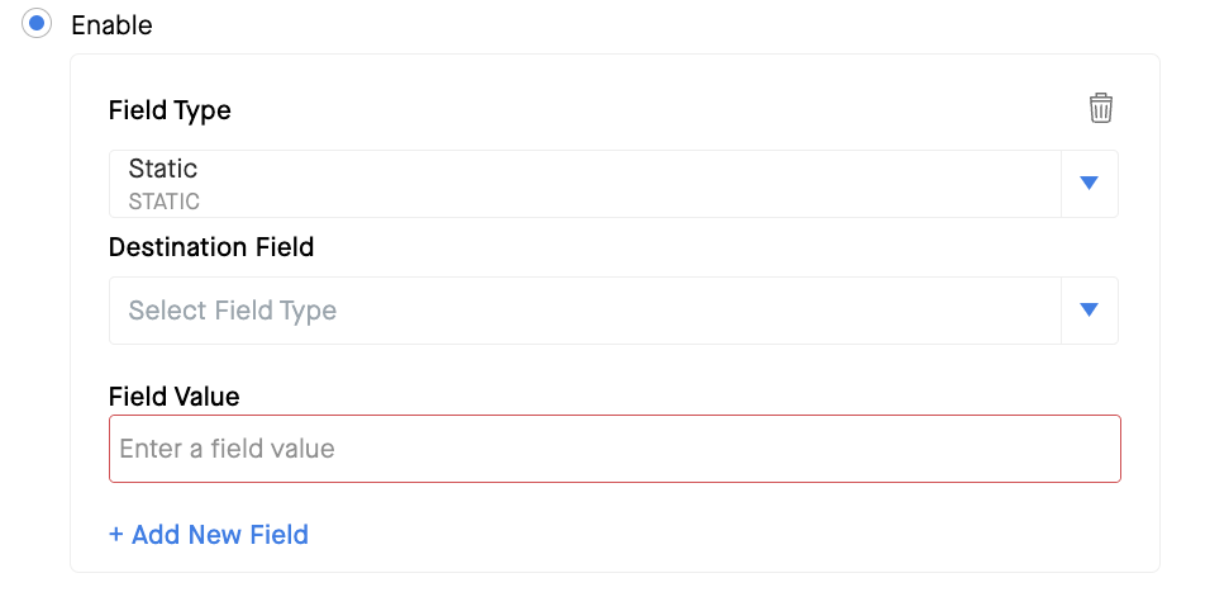
Task: Click the separator cell holding Field Type arrow
Action: click(1089, 184)
